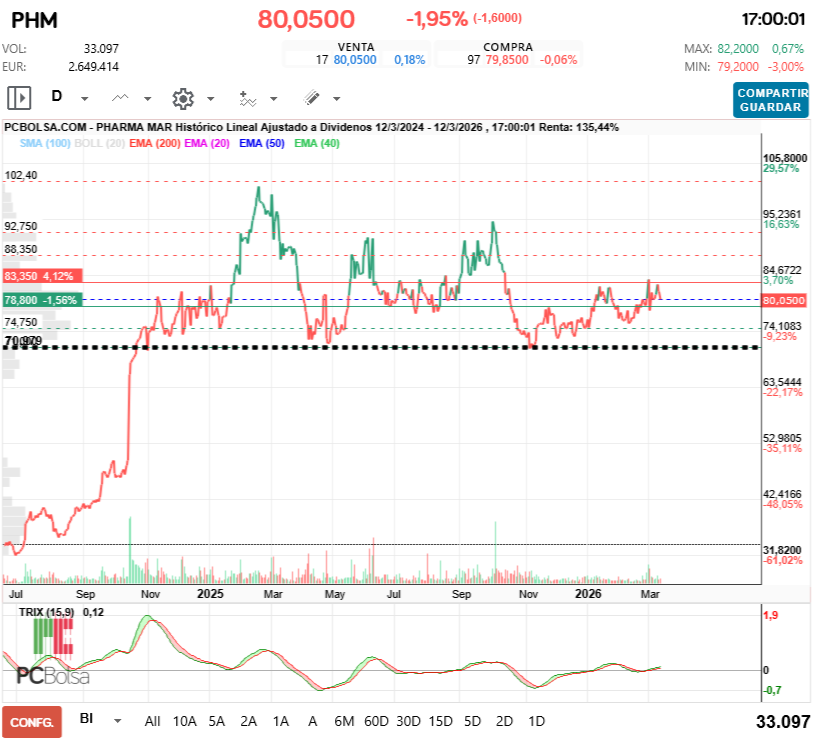The width and height of the screenshot is (824, 743).
Task: Open the chart settings gear icon
Action: pos(182,97)
